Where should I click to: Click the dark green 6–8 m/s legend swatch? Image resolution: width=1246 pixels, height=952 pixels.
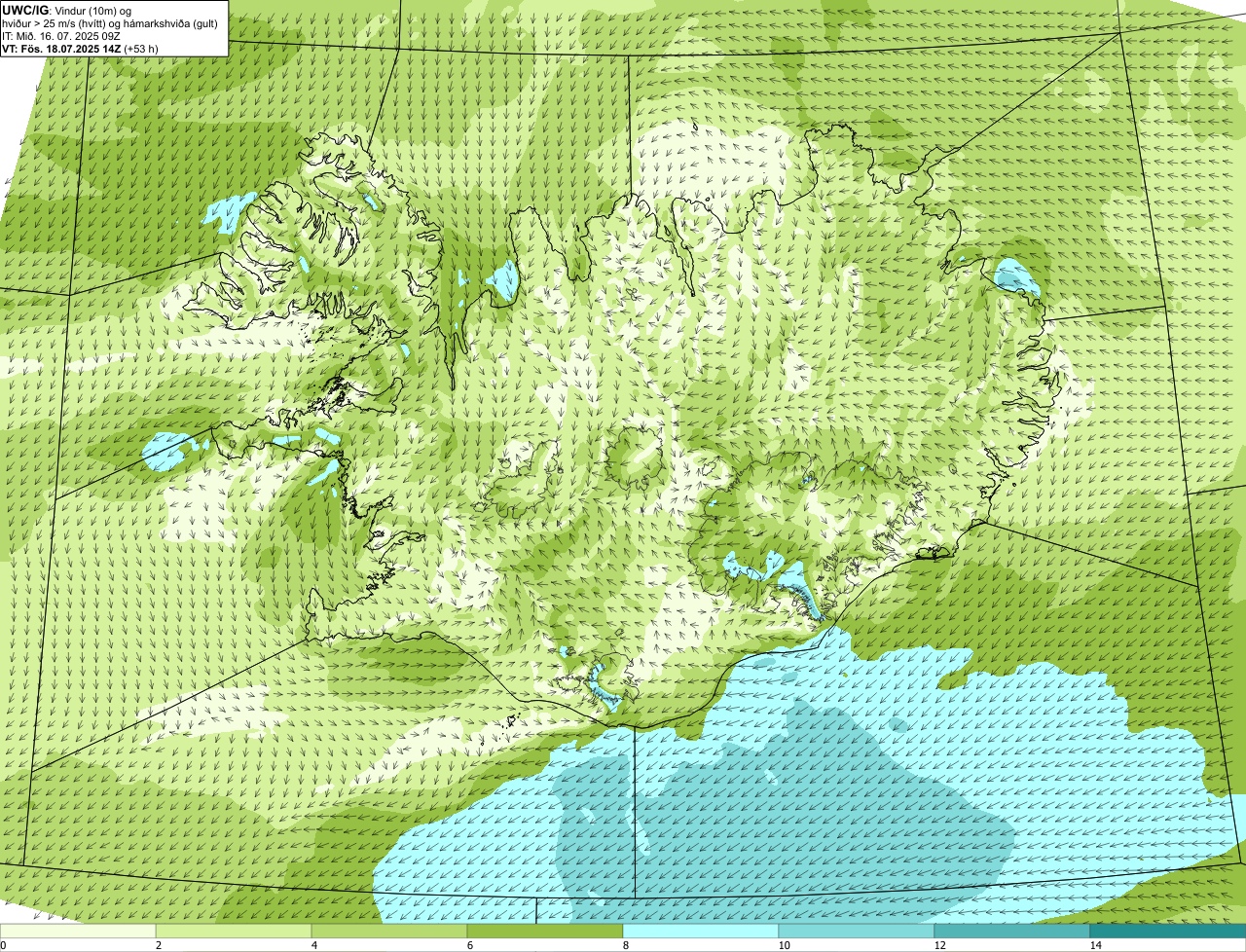pyautogui.click(x=545, y=931)
